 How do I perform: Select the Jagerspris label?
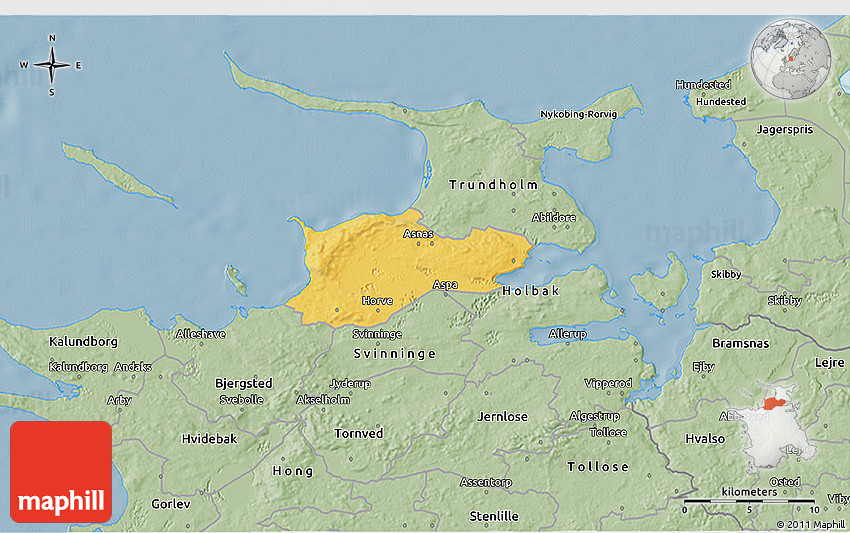coord(785,129)
